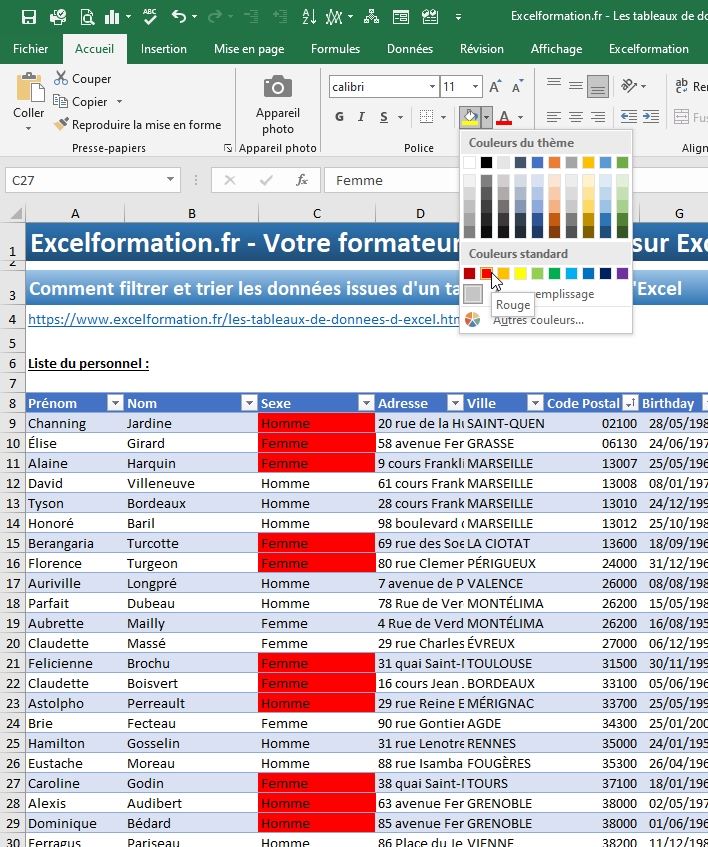Expand the Name Box dropdown for C27
The image size is (708, 847).
click(170, 180)
